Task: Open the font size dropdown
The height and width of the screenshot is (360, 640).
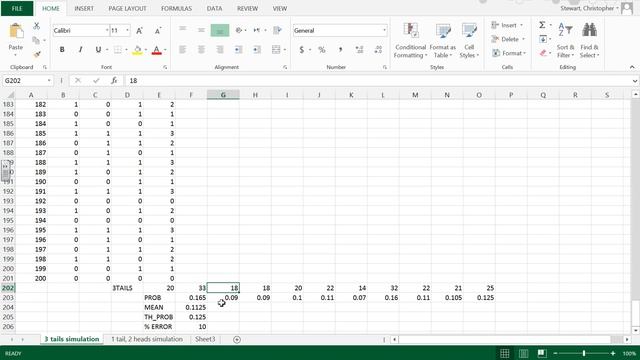Action: 127,31
